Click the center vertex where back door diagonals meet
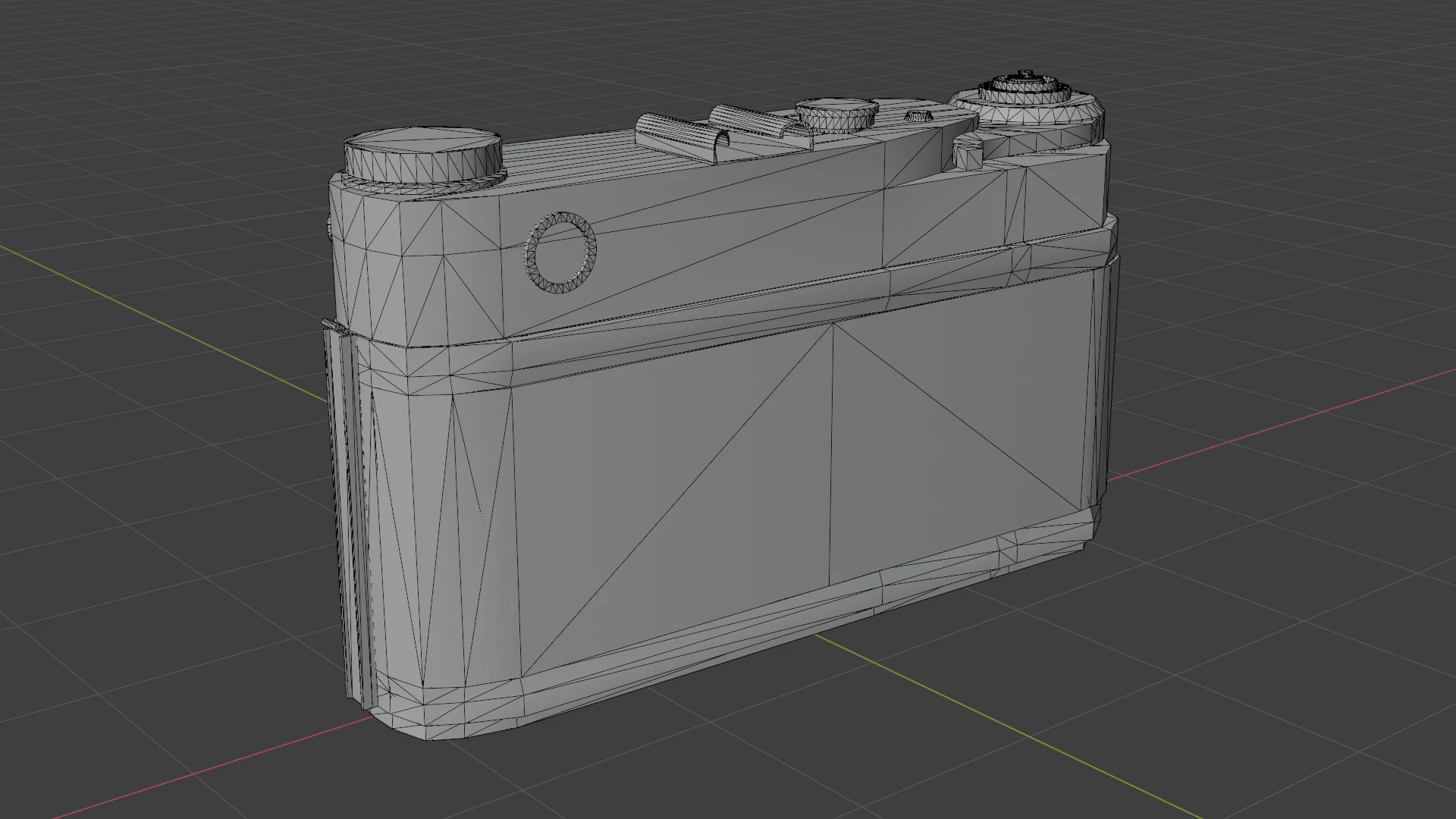 833,323
